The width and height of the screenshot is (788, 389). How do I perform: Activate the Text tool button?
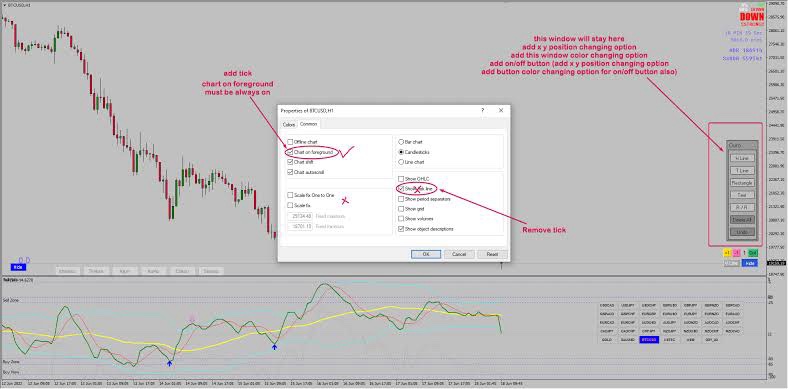tap(742, 195)
